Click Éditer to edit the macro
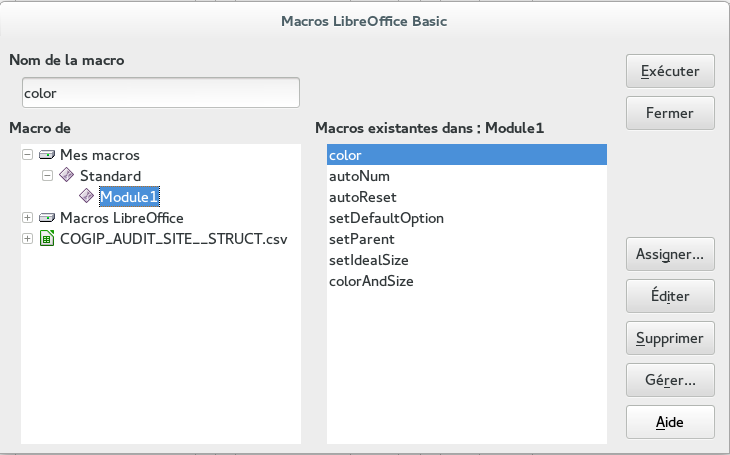Image resolution: width=730 pixels, height=455 pixels. click(x=670, y=296)
